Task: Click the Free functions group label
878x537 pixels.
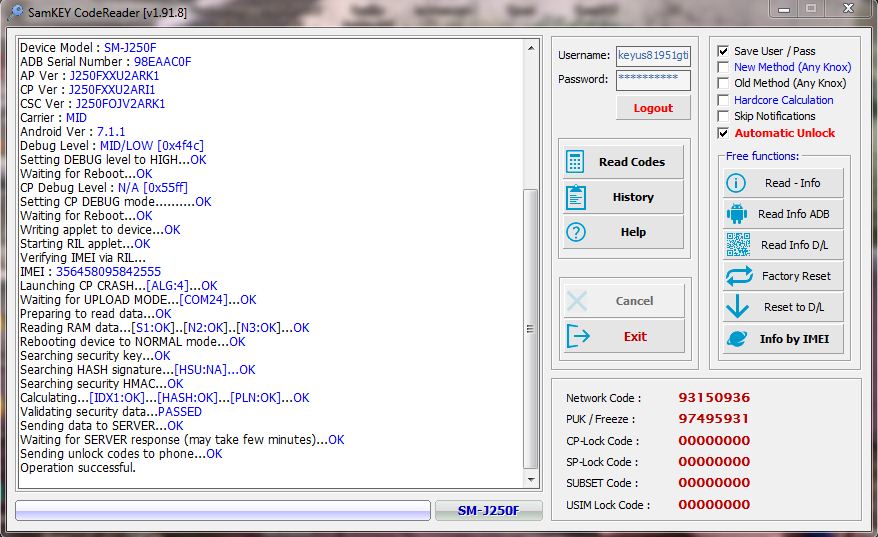Action: point(762,156)
